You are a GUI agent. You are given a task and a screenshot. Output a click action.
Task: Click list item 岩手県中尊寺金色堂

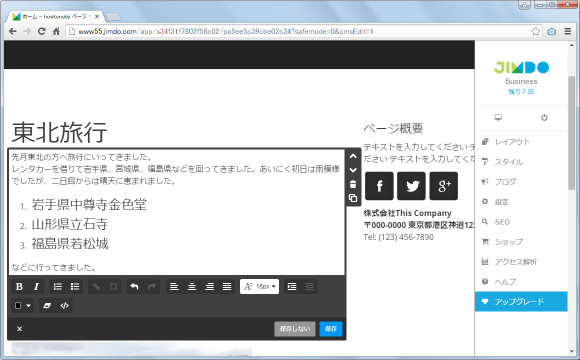tap(89, 205)
